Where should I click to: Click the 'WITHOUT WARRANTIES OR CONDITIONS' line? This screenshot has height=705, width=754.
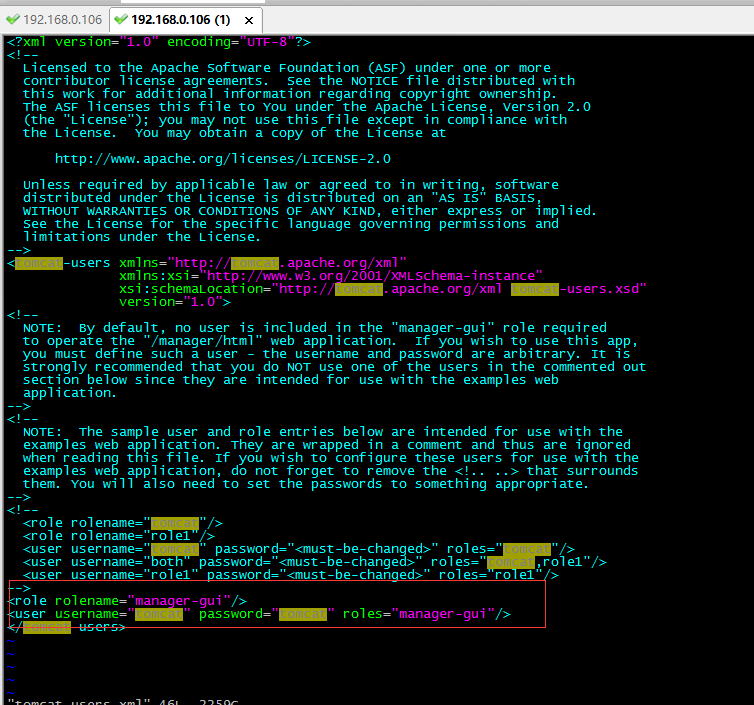310,211
